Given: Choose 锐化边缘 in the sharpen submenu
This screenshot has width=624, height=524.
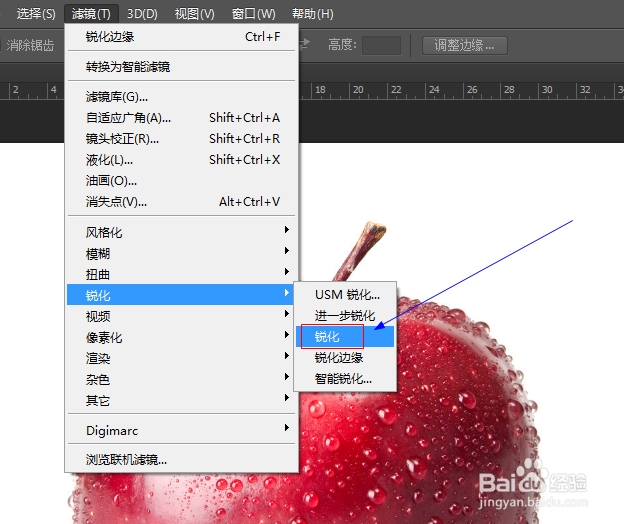Looking at the screenshot, I should coord(345,358).
